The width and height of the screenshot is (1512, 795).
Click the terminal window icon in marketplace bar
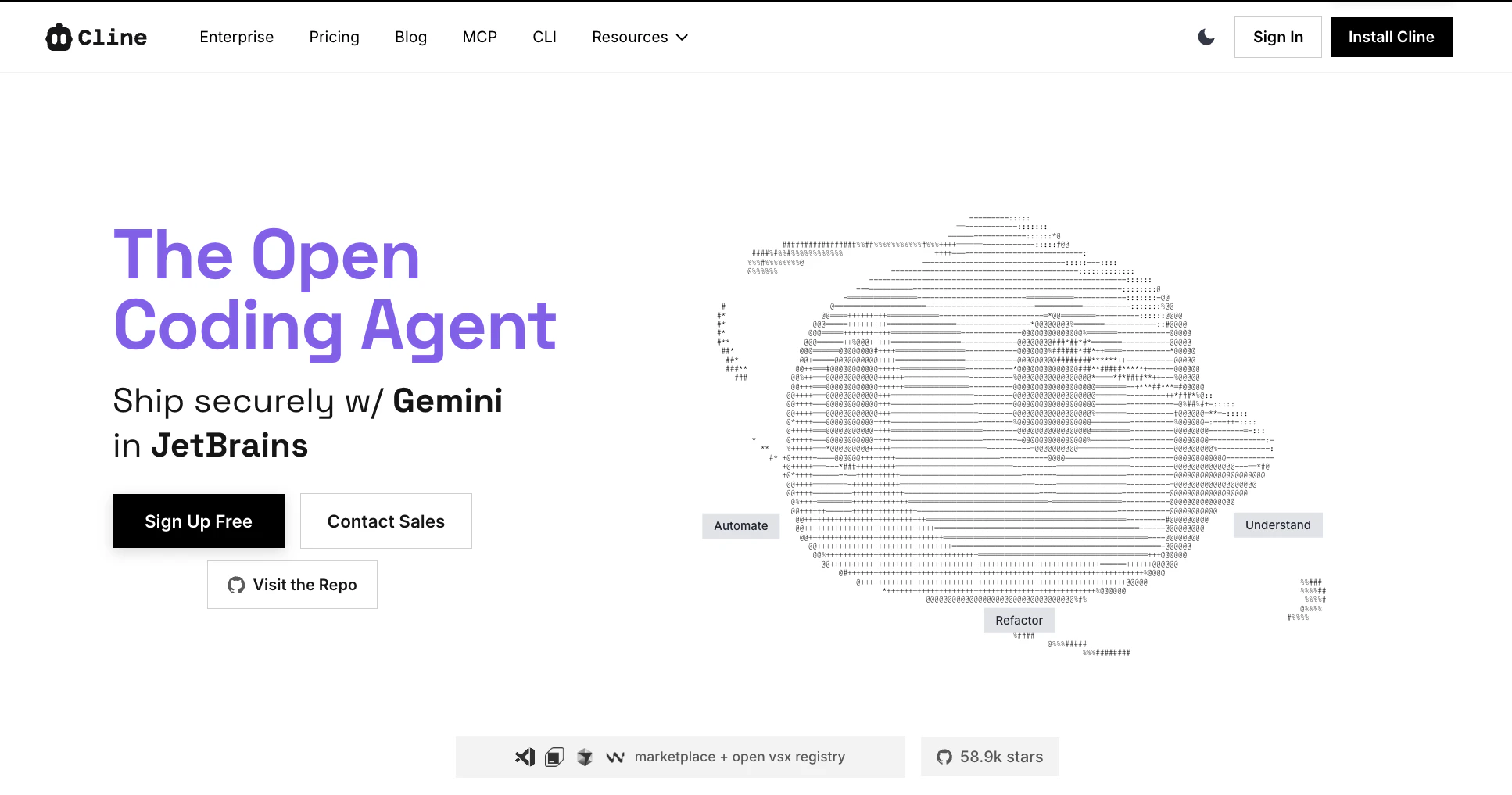click(x=554, y=757)
